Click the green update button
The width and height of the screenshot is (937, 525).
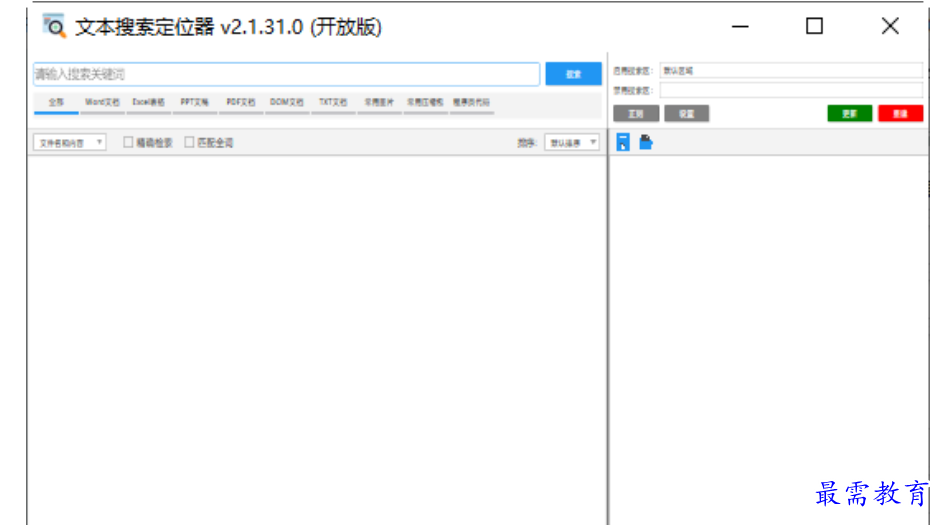click(x=850, y=113)
